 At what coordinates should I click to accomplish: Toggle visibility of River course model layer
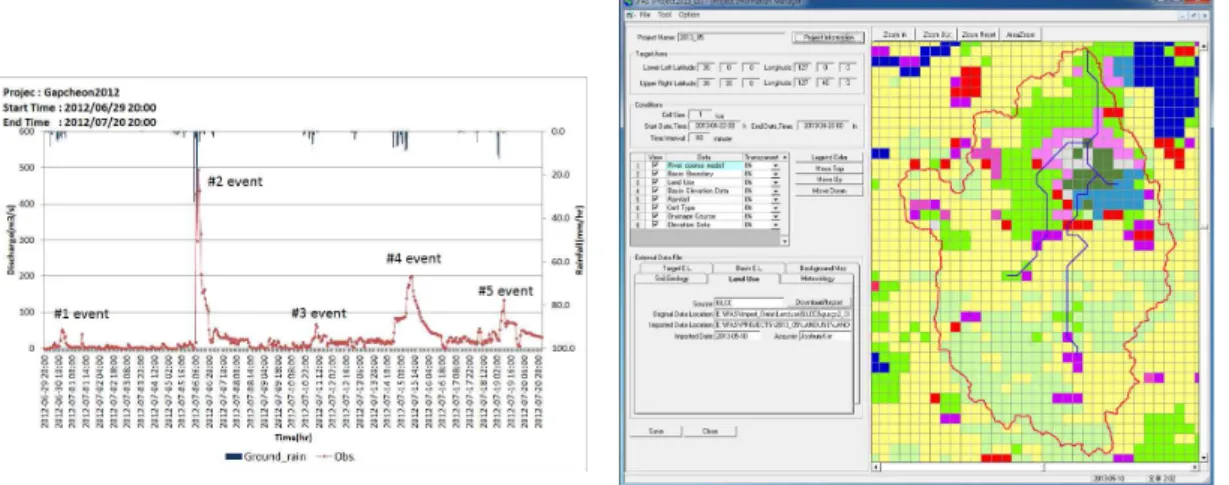click(656, 165)
